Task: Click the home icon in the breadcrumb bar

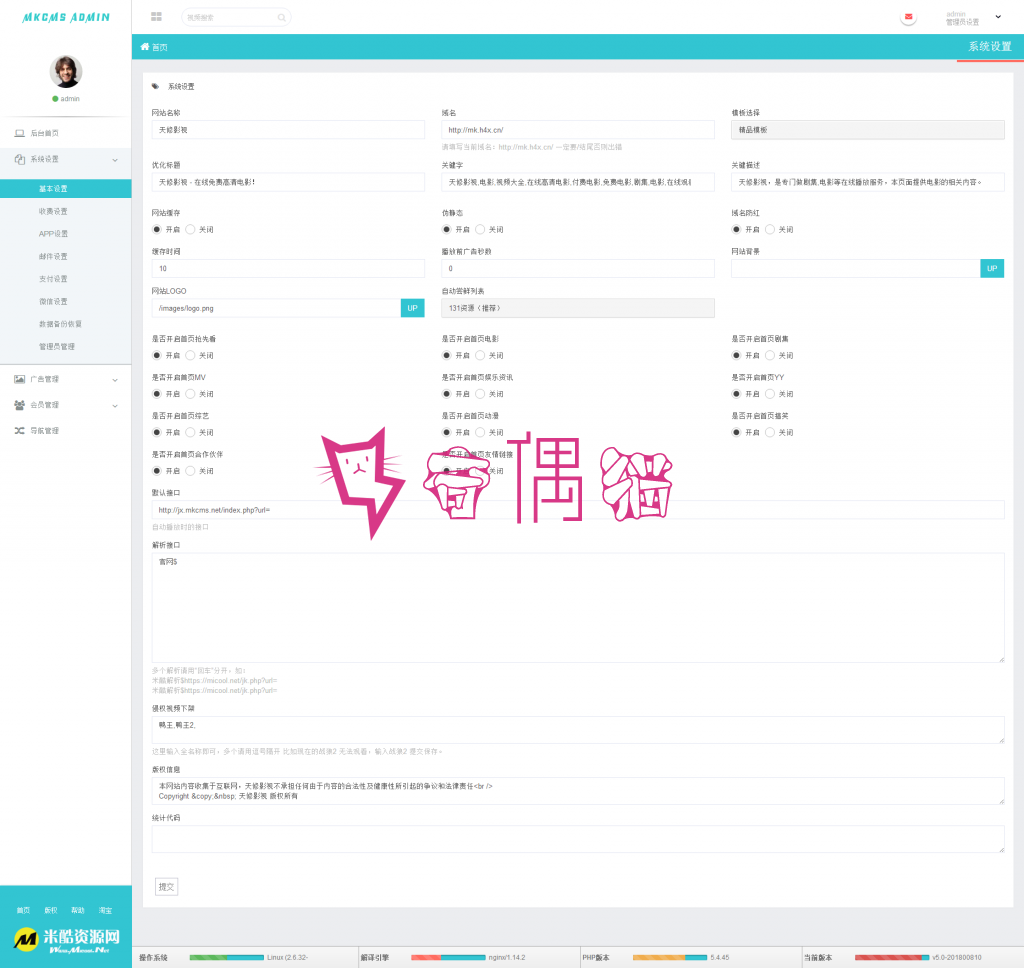Action: tap(144, 46)
